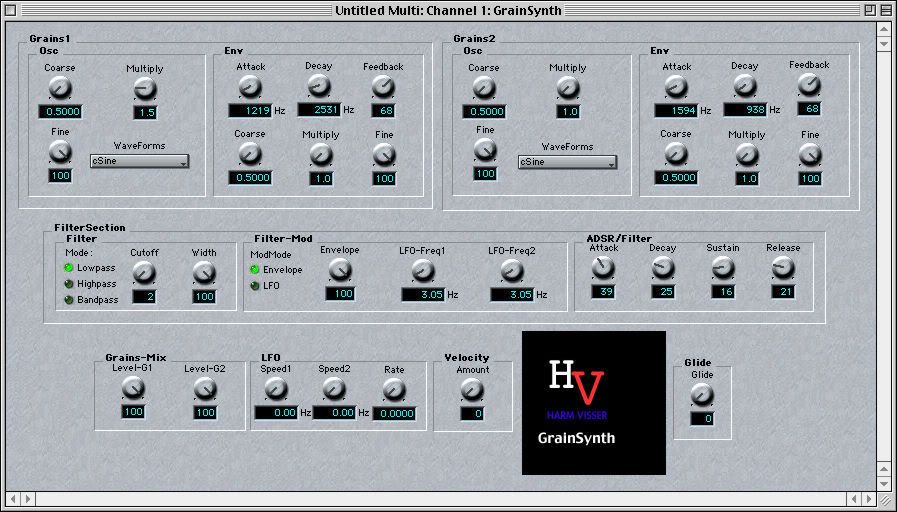Click Grains1 Env Attack knob

click(x=250, y=87)
